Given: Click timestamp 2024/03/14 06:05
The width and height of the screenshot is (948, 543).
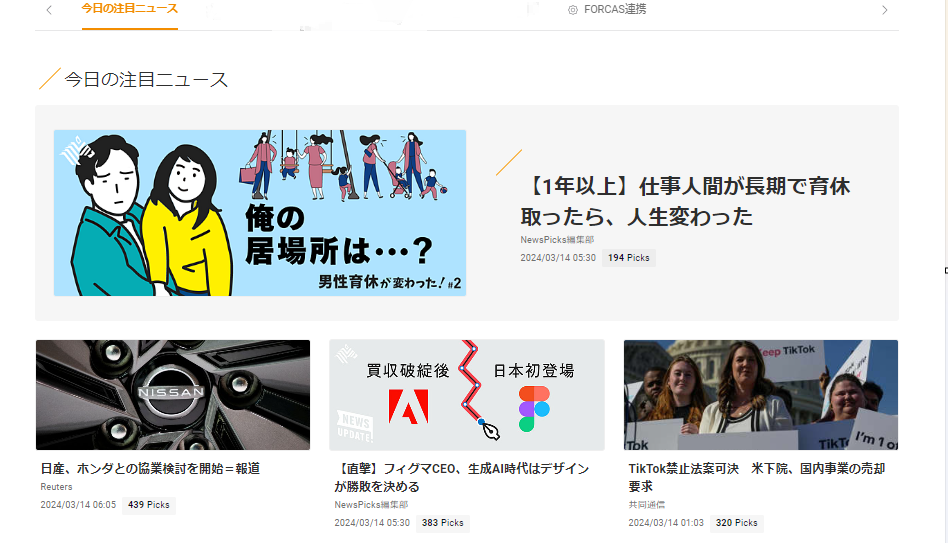Looking at the screenshot, I should tap(78, 505).
